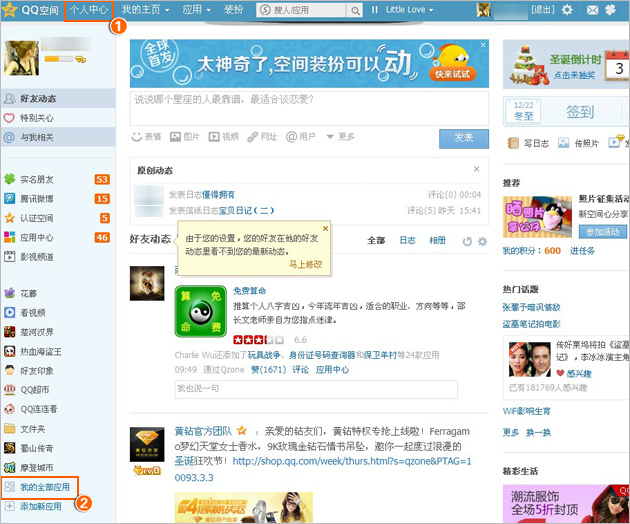Switch to the 日志 feed tab
Viewport: 630px width, 524px height.
tap(407, 241)
